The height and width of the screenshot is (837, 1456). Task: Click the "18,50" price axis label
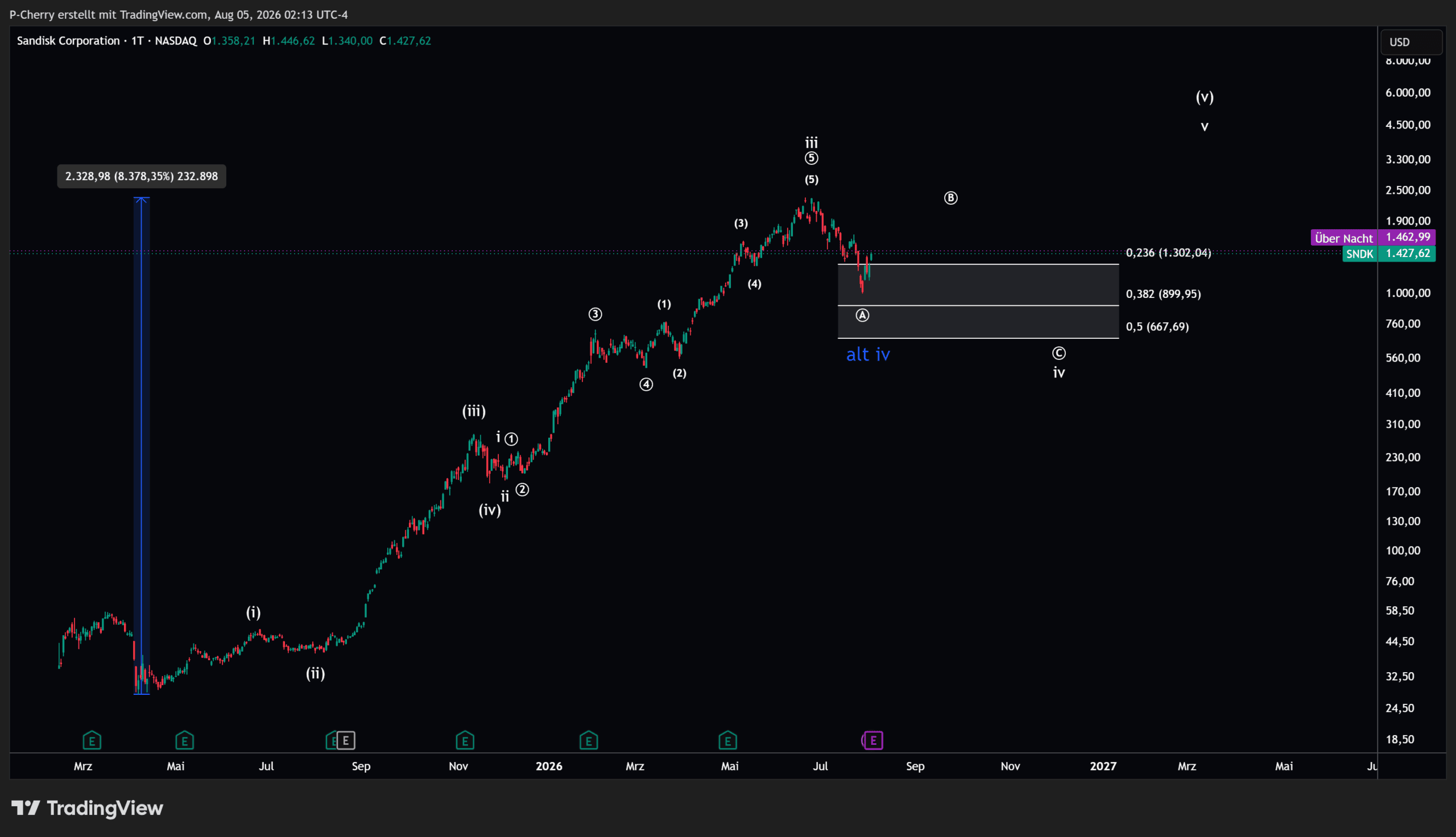click(x=1400, y=740)
